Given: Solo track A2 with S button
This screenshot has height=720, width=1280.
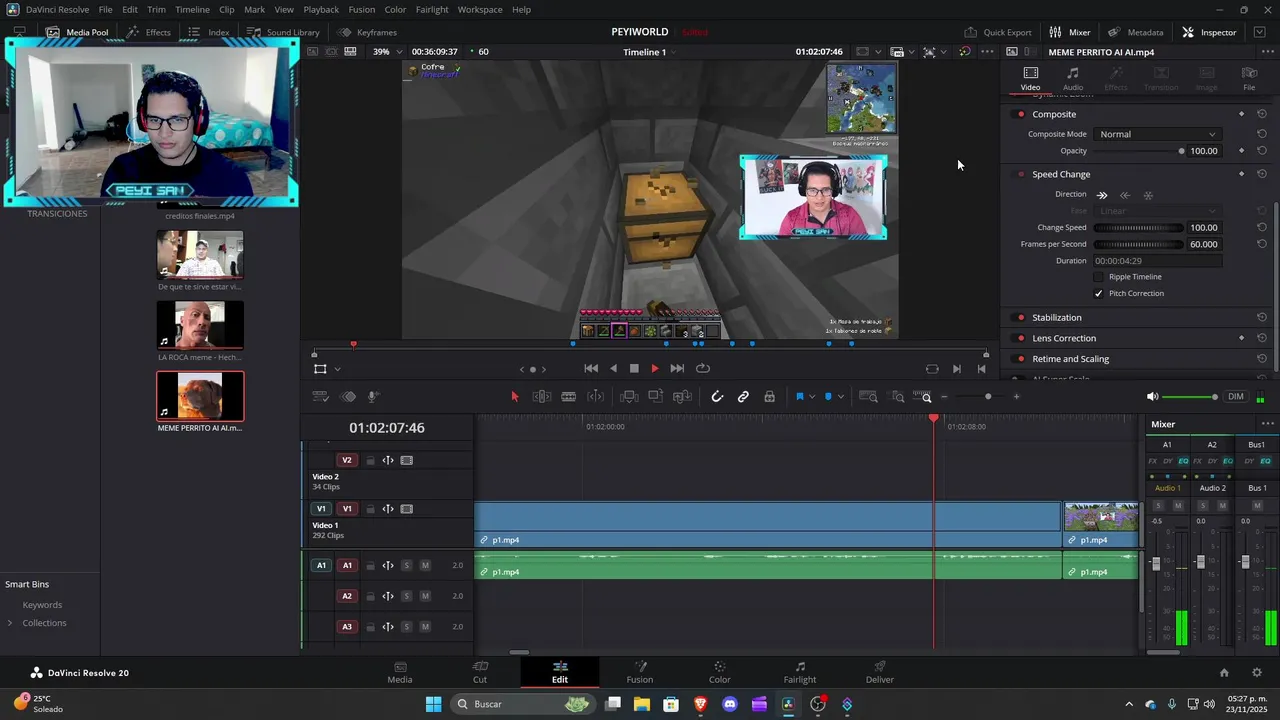Looking at the screenshot, I should click(406, 596).
